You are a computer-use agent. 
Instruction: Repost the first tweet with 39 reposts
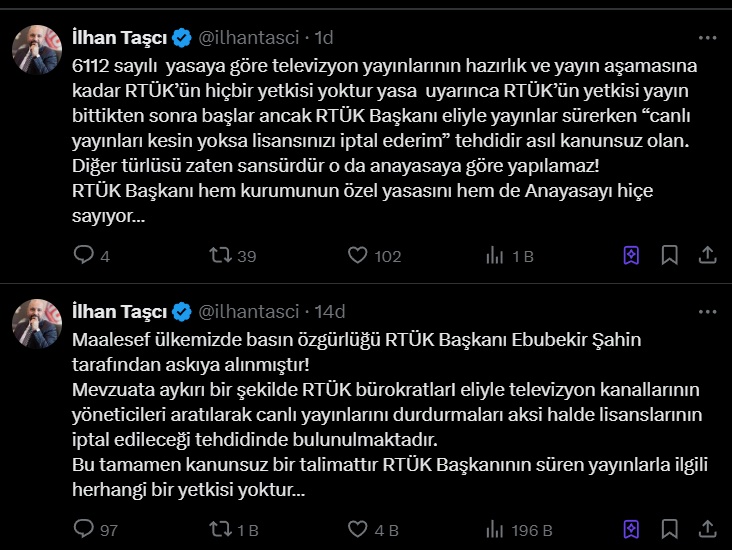(221, 256)
